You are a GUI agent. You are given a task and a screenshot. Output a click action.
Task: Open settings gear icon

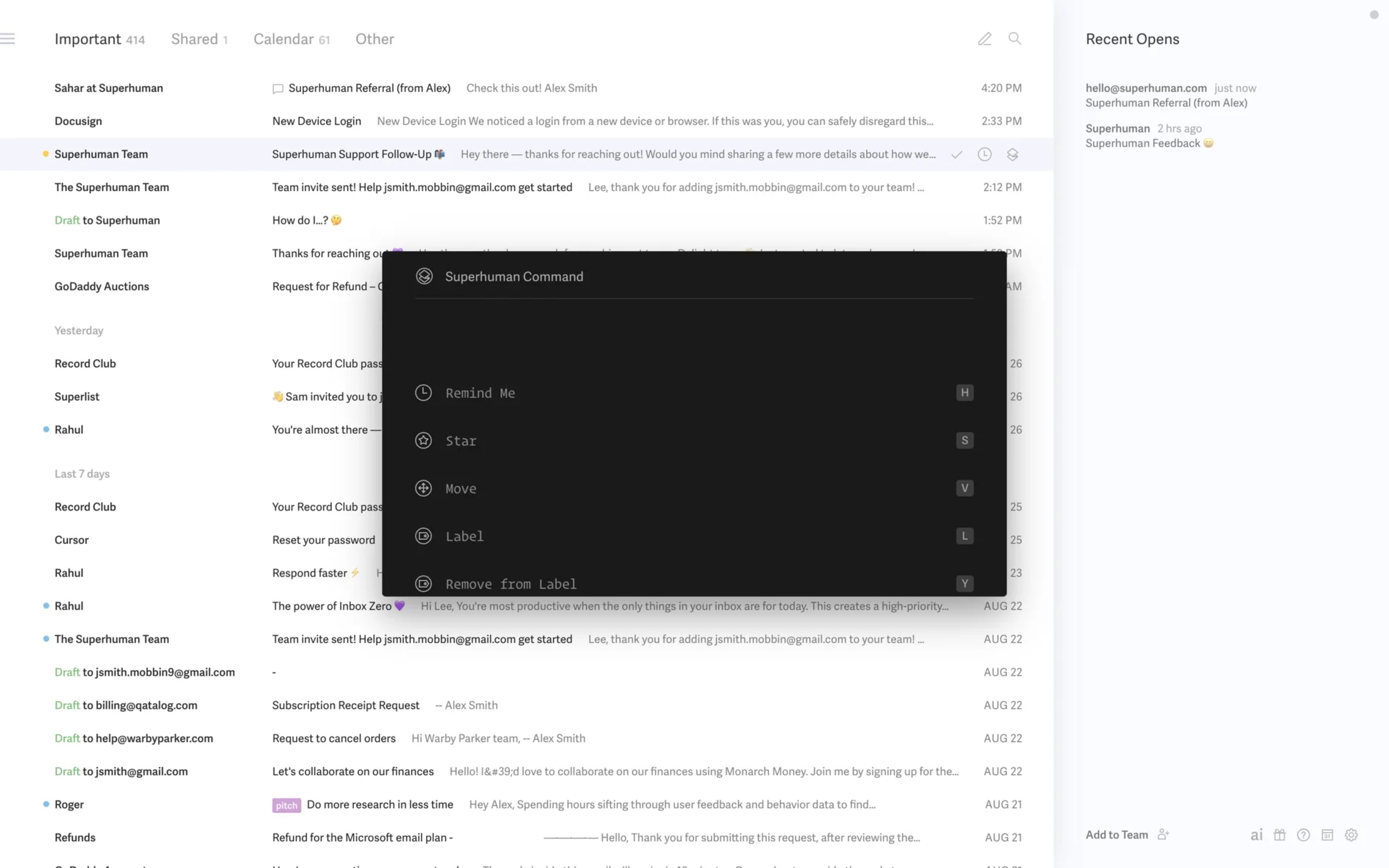coord(1351,835)
